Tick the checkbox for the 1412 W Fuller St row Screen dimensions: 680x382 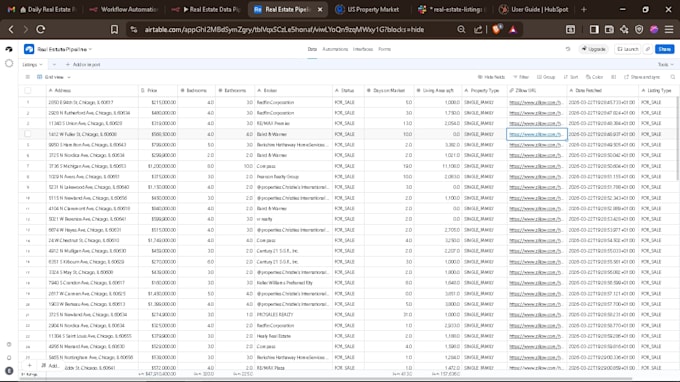[x=28, y=134]
